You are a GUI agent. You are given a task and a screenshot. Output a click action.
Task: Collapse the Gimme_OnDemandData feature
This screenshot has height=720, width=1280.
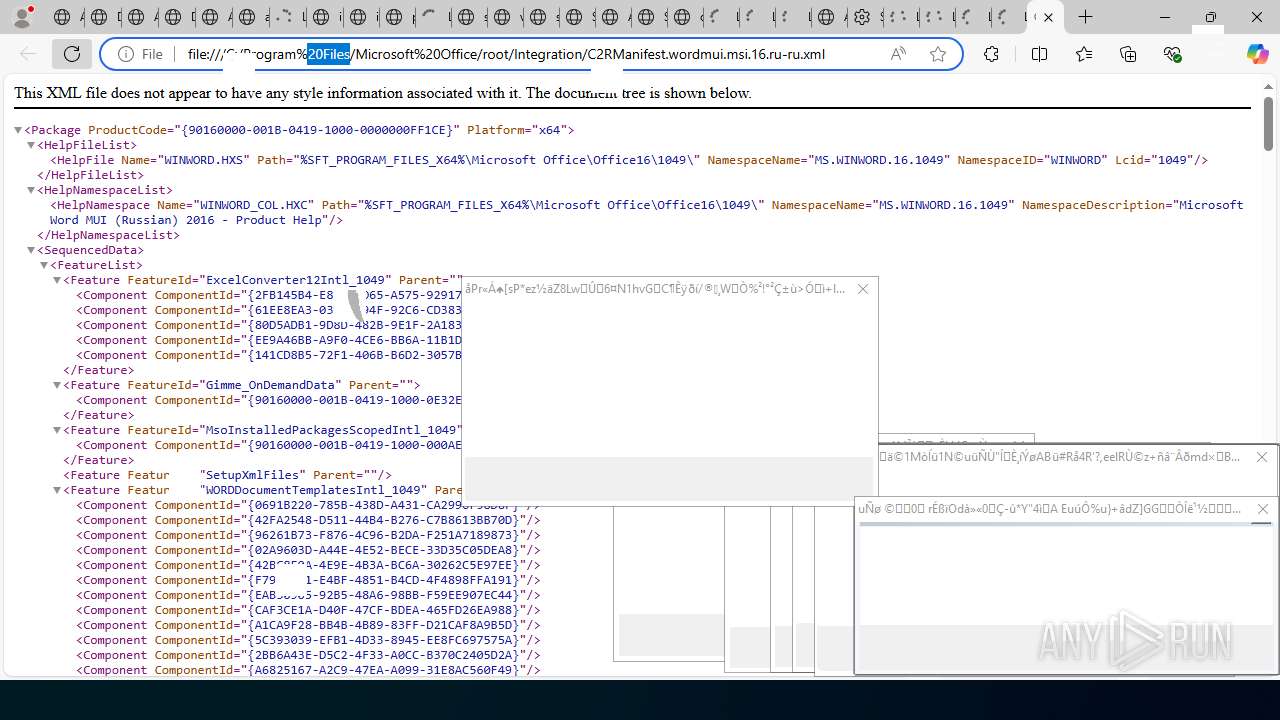(x=57, y=385)
